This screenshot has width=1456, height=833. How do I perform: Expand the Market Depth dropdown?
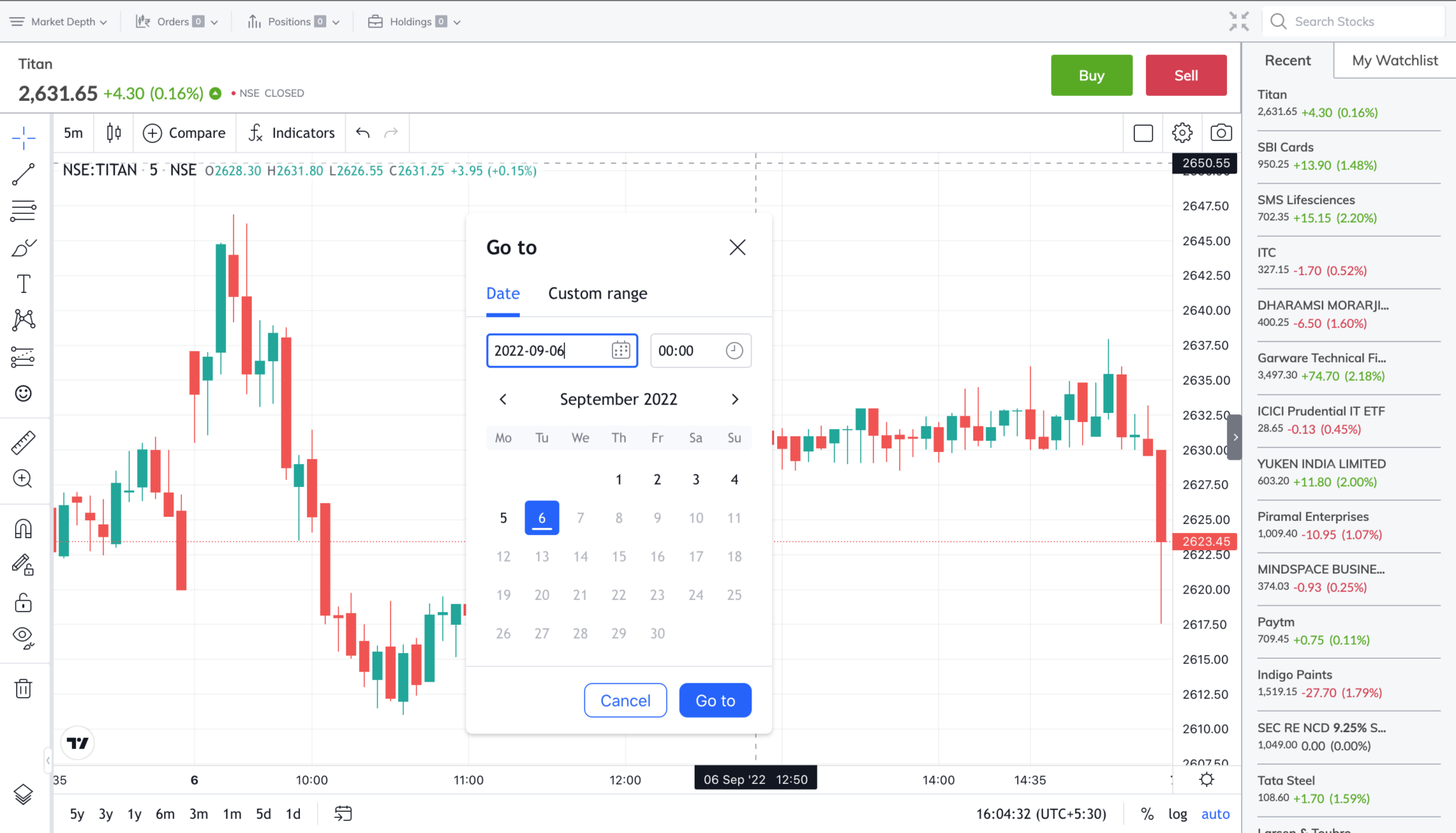click(60, 21)
